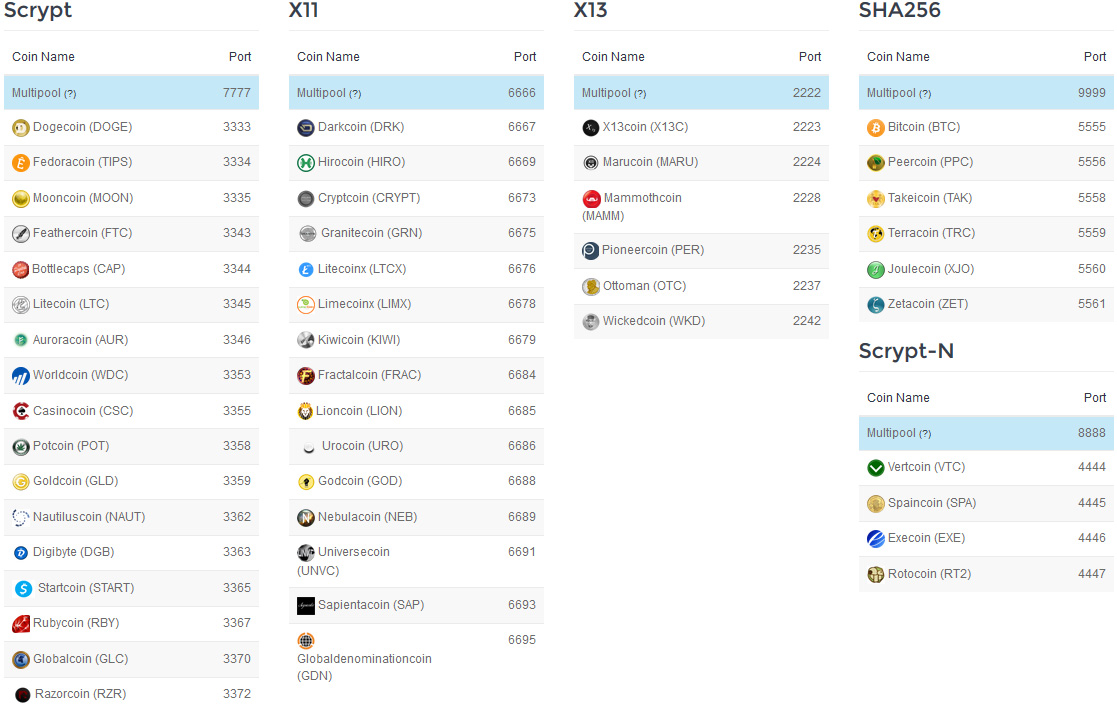Click the Worldcoin icon

point(20,376)
